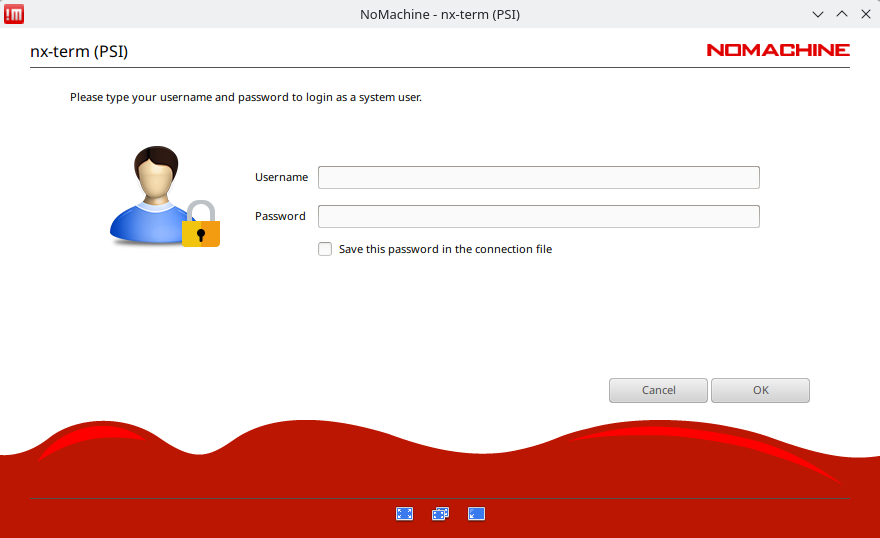Click the fullscreen on all monitors icon
Screen dimensions: 880x538
441,513
